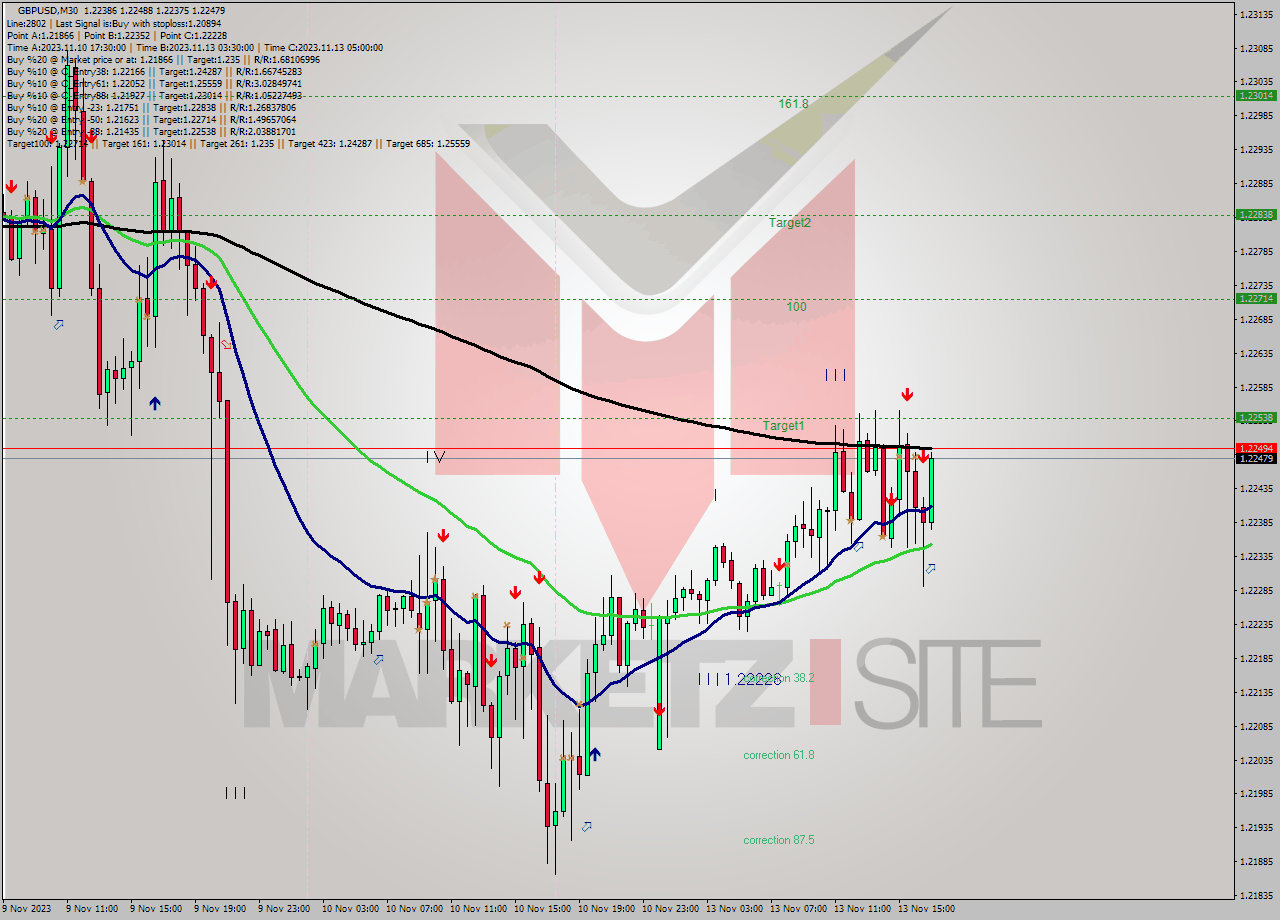
Task: Click the 'I I I 1.22228' wave label
Action: coord(739,678)
